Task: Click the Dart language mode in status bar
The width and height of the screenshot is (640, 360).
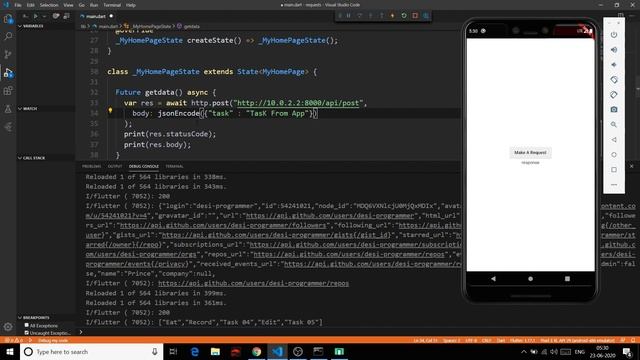Action: click(501, 340)
